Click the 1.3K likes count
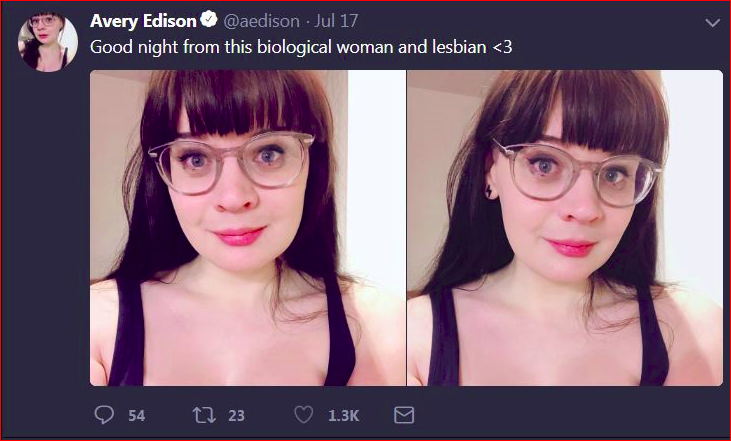The image size is (731, 441). click(x=344, y=415)
